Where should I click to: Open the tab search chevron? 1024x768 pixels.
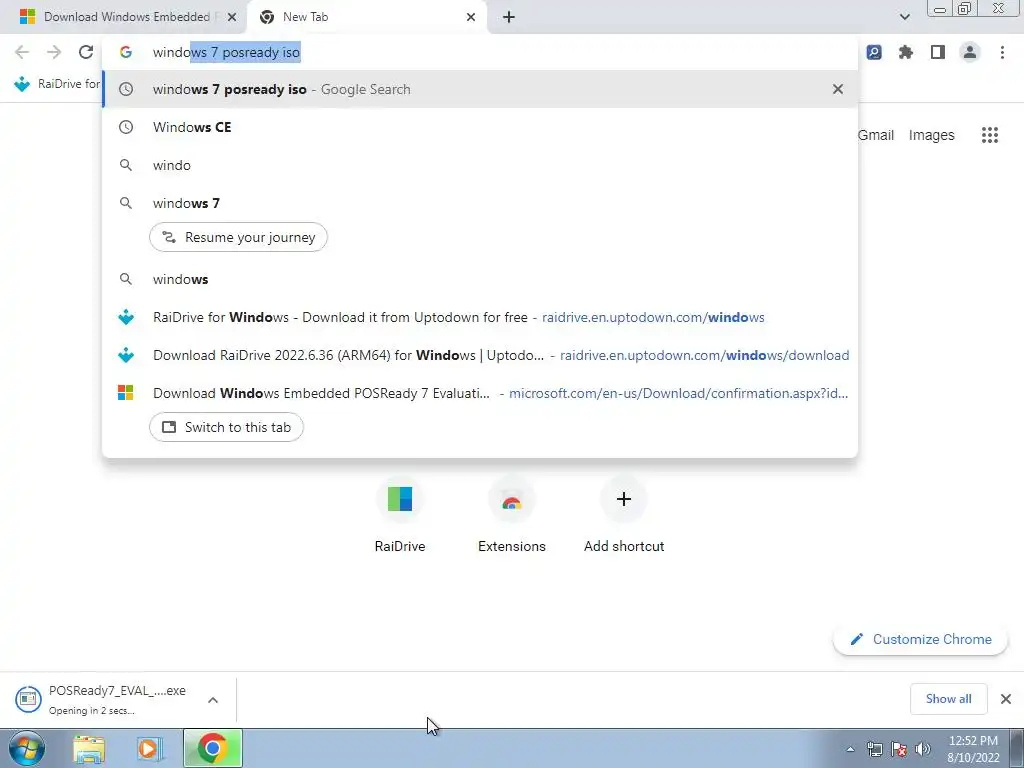point(904,17)
